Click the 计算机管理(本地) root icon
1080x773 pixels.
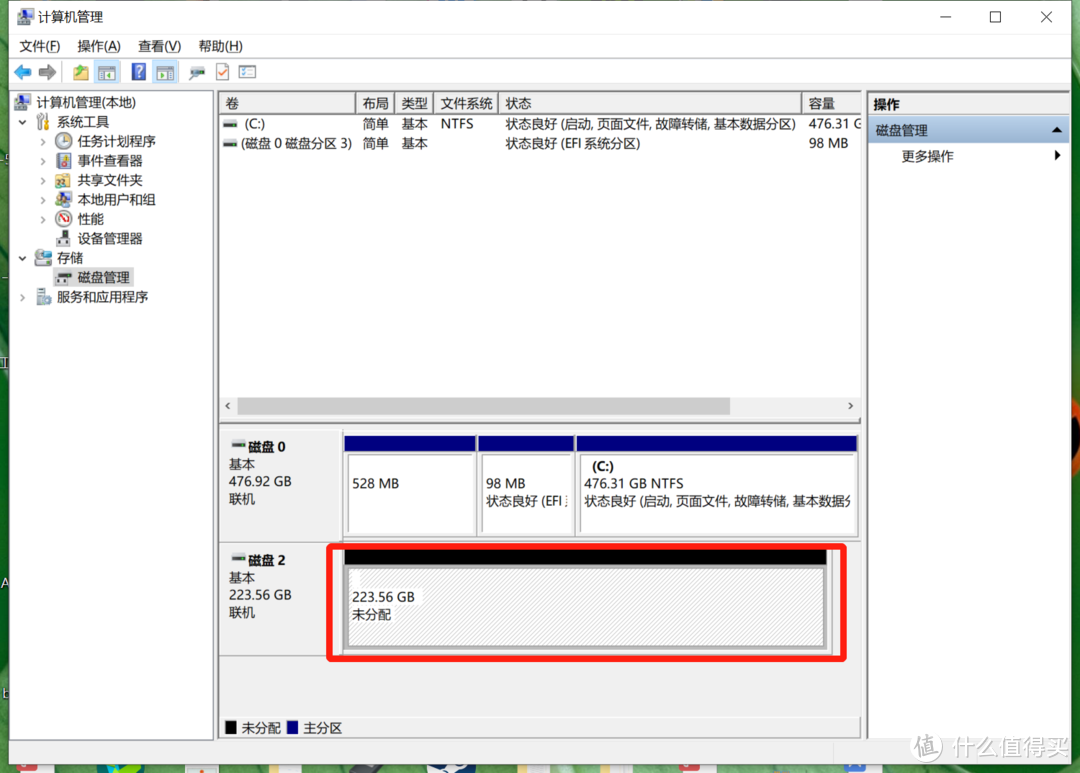pyautogui.click(x=22, y=102)
